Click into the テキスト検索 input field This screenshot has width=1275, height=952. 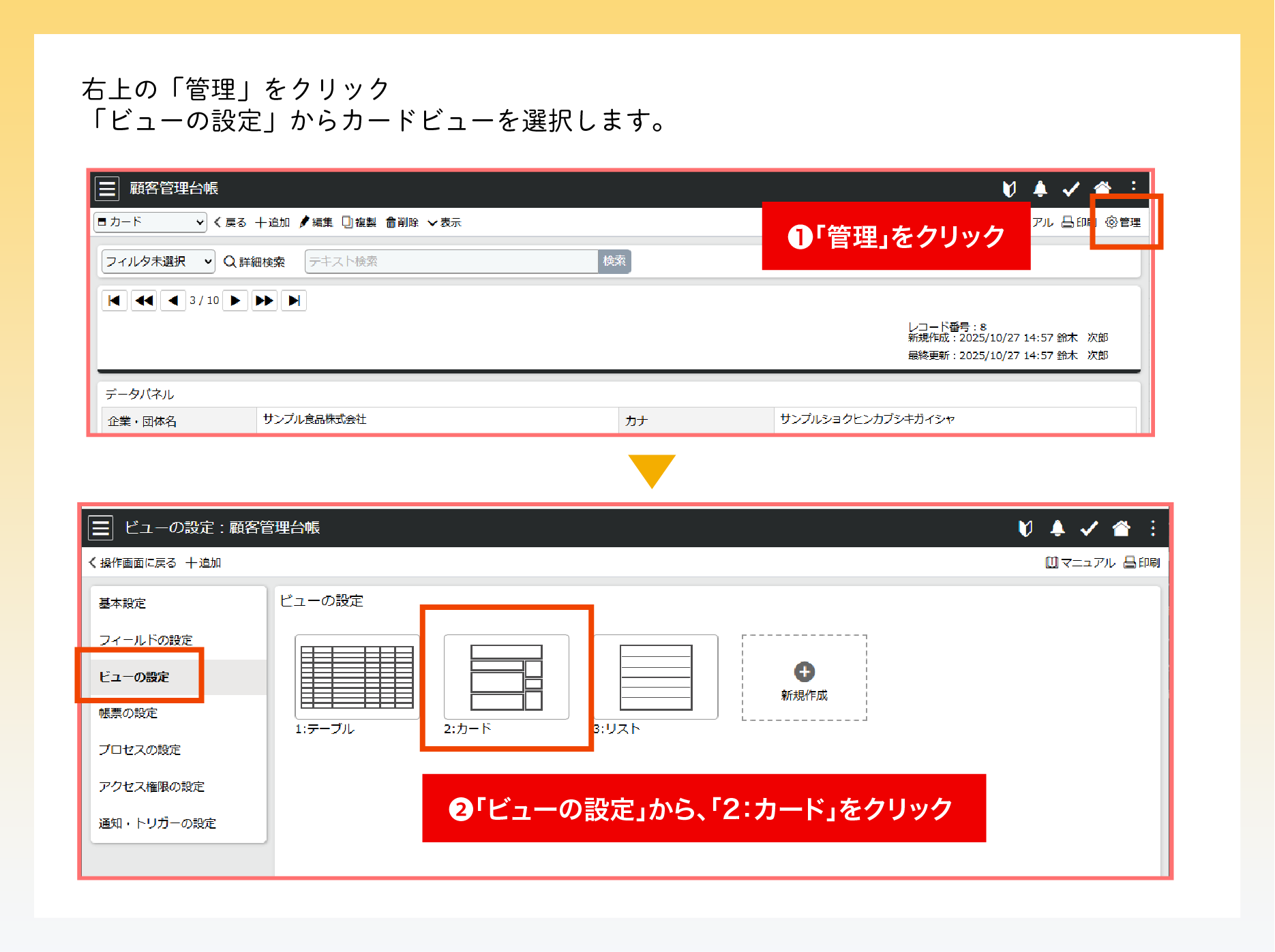(451, 262)
